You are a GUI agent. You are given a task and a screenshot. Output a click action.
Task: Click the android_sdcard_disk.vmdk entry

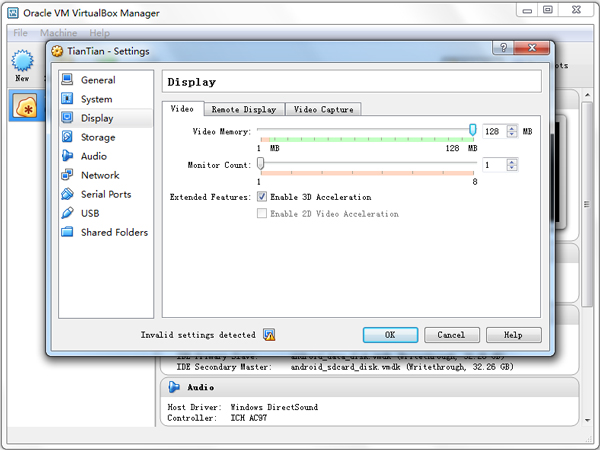pos(402,367)
